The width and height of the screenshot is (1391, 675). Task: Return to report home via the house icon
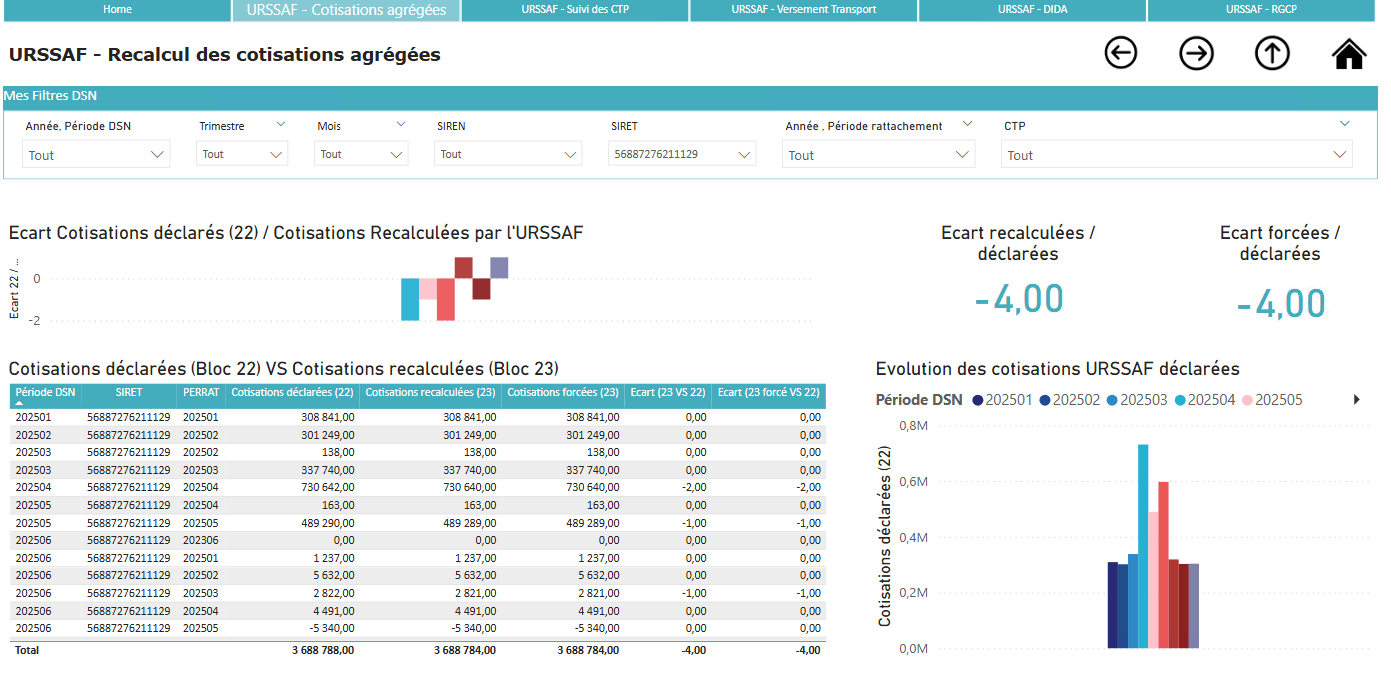click(x=1348, y=53)
